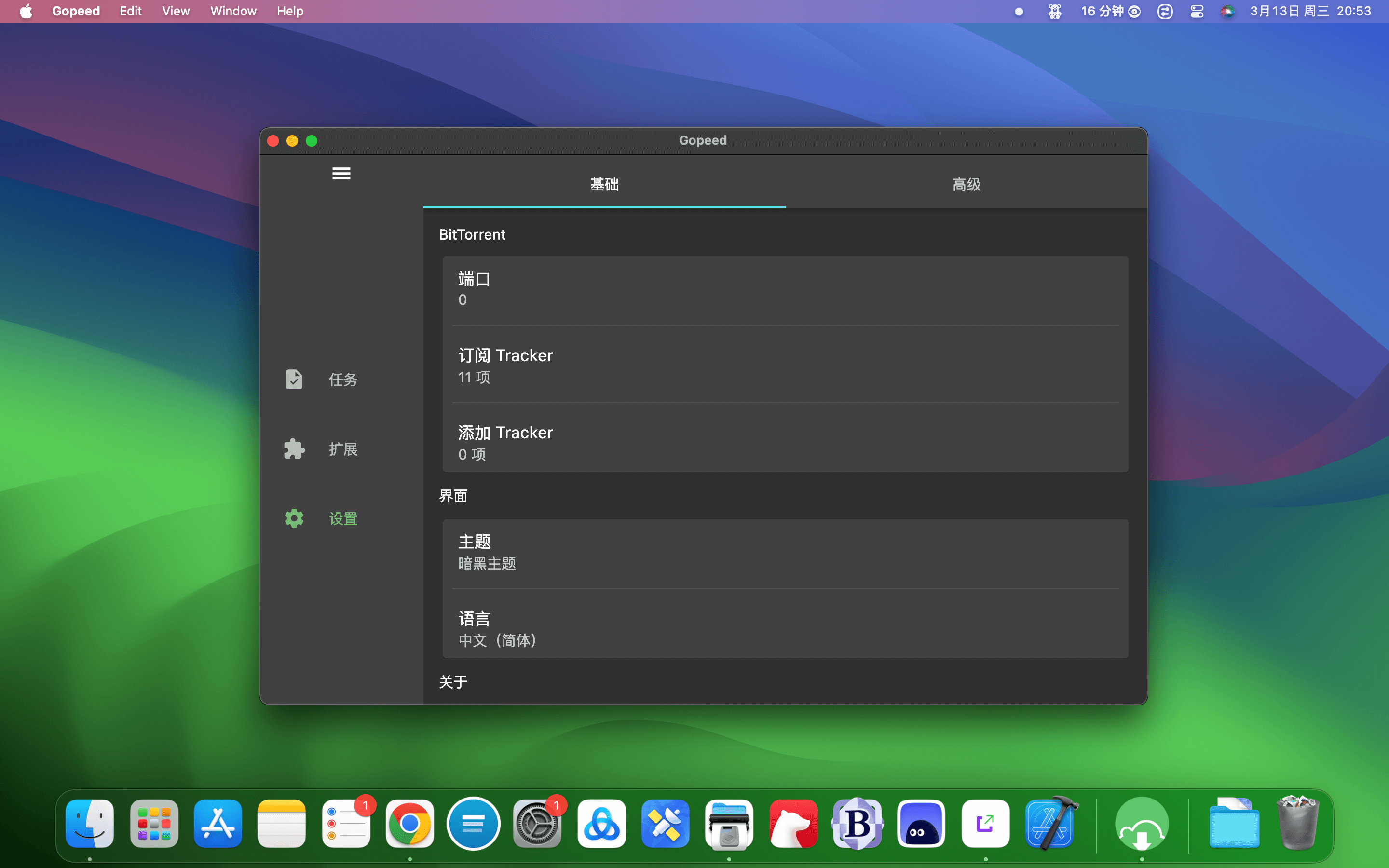The image size is (1389, 868).
Task: Open Control Center in menu bar
Action: pyautogui.click(x=1197, y=11)
